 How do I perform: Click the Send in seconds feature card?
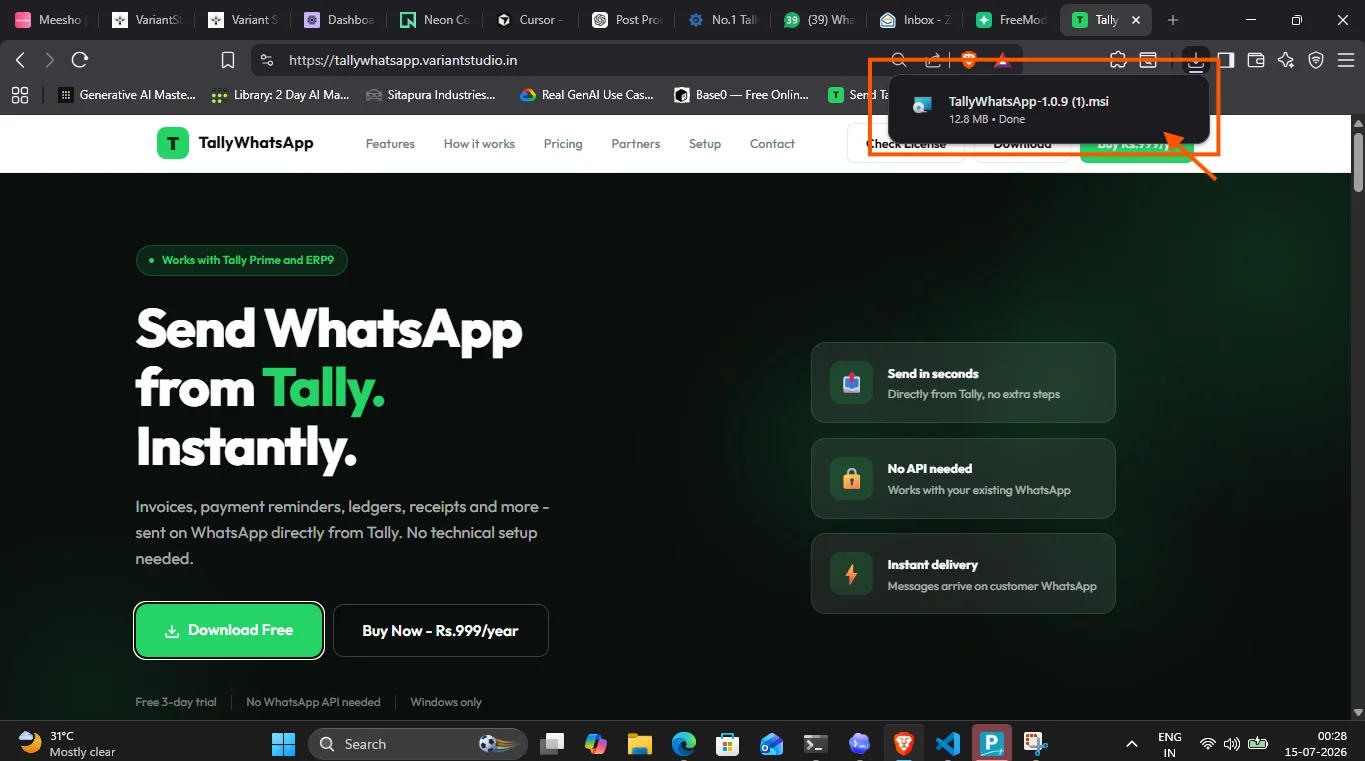pyautogui.click(x=963, y=383)
